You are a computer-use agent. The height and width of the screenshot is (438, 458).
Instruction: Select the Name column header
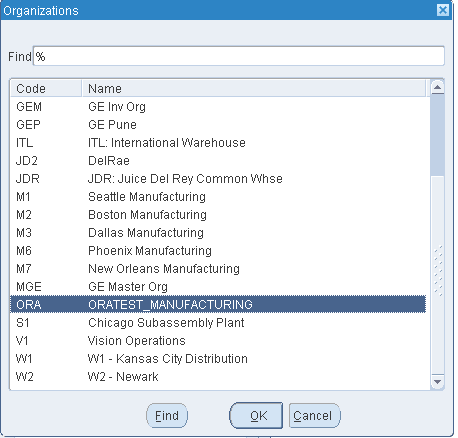[x=254, y=88]
